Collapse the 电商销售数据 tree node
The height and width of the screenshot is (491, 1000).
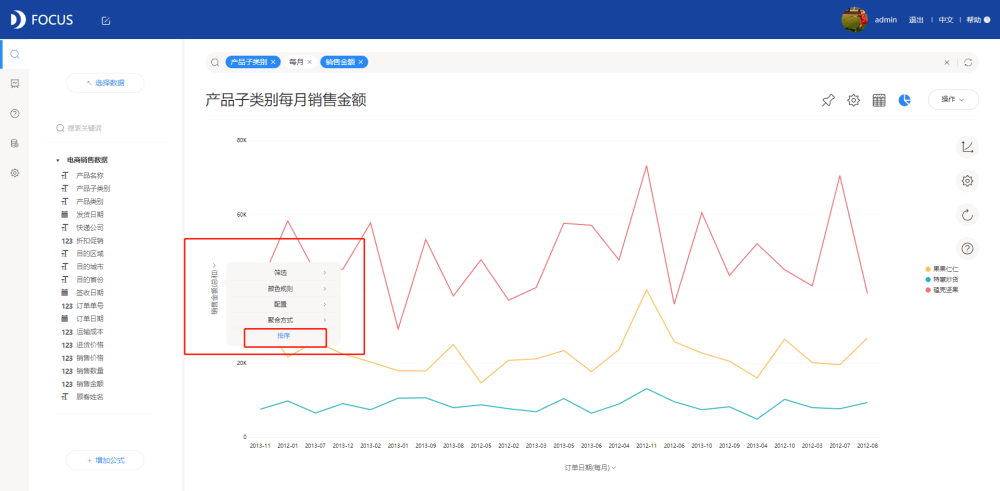click(x=58, y=161)
